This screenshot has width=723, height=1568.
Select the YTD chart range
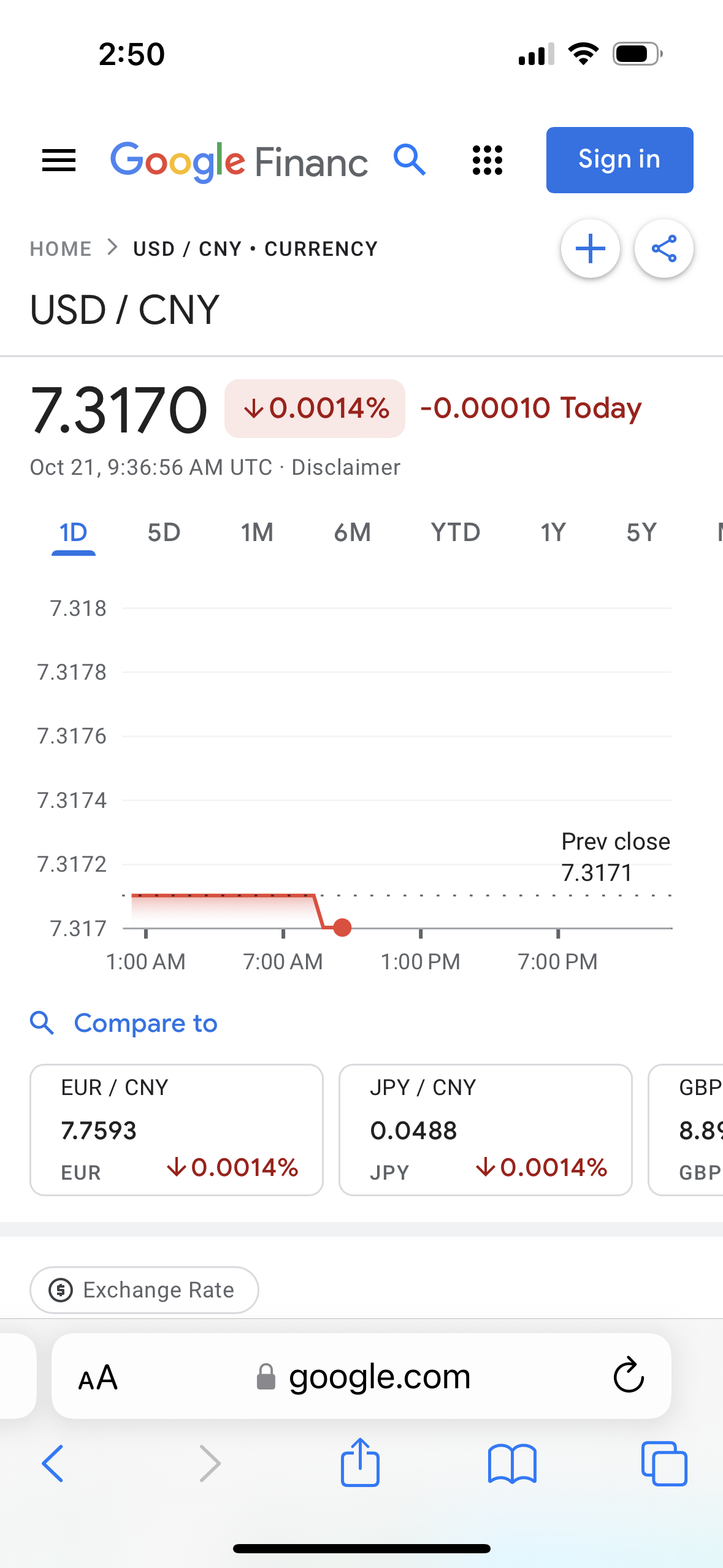point(455,532)
